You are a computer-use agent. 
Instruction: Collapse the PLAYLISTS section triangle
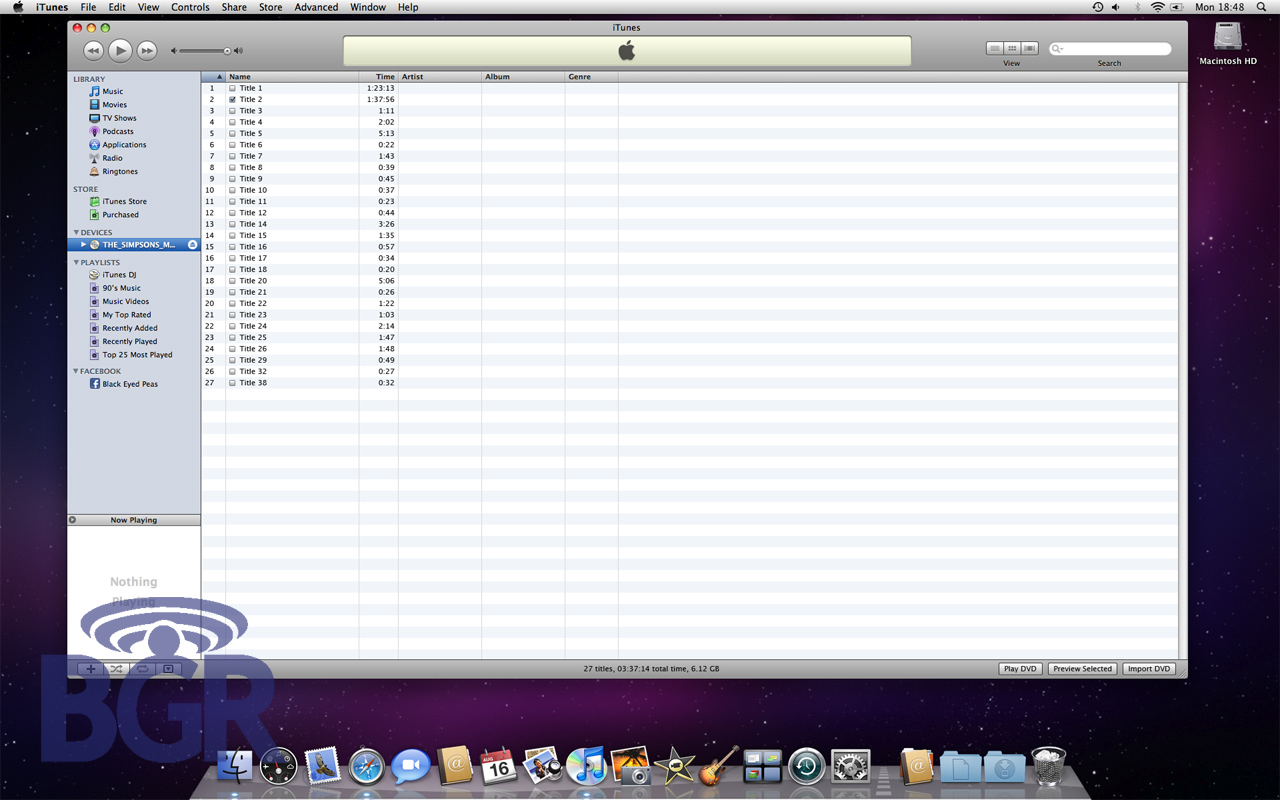[x=76, y=263]
